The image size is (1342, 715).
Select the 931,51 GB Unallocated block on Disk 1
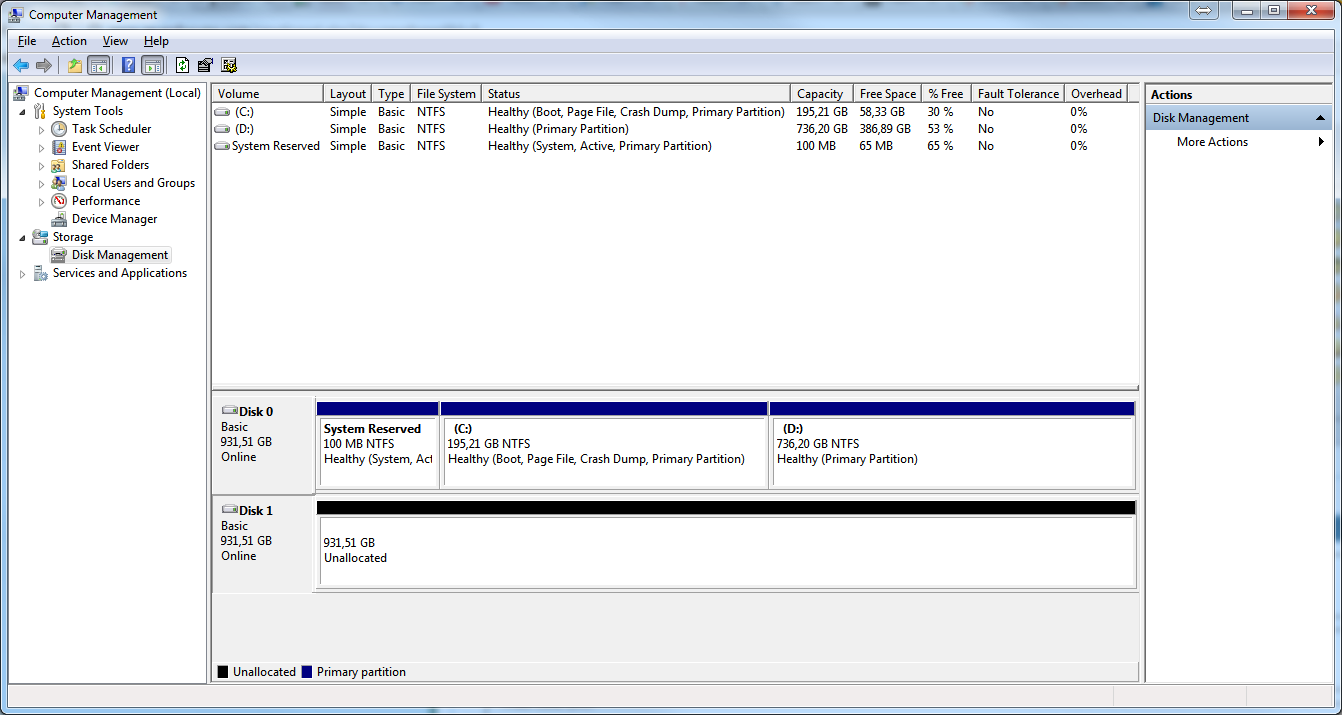(726, 545)
